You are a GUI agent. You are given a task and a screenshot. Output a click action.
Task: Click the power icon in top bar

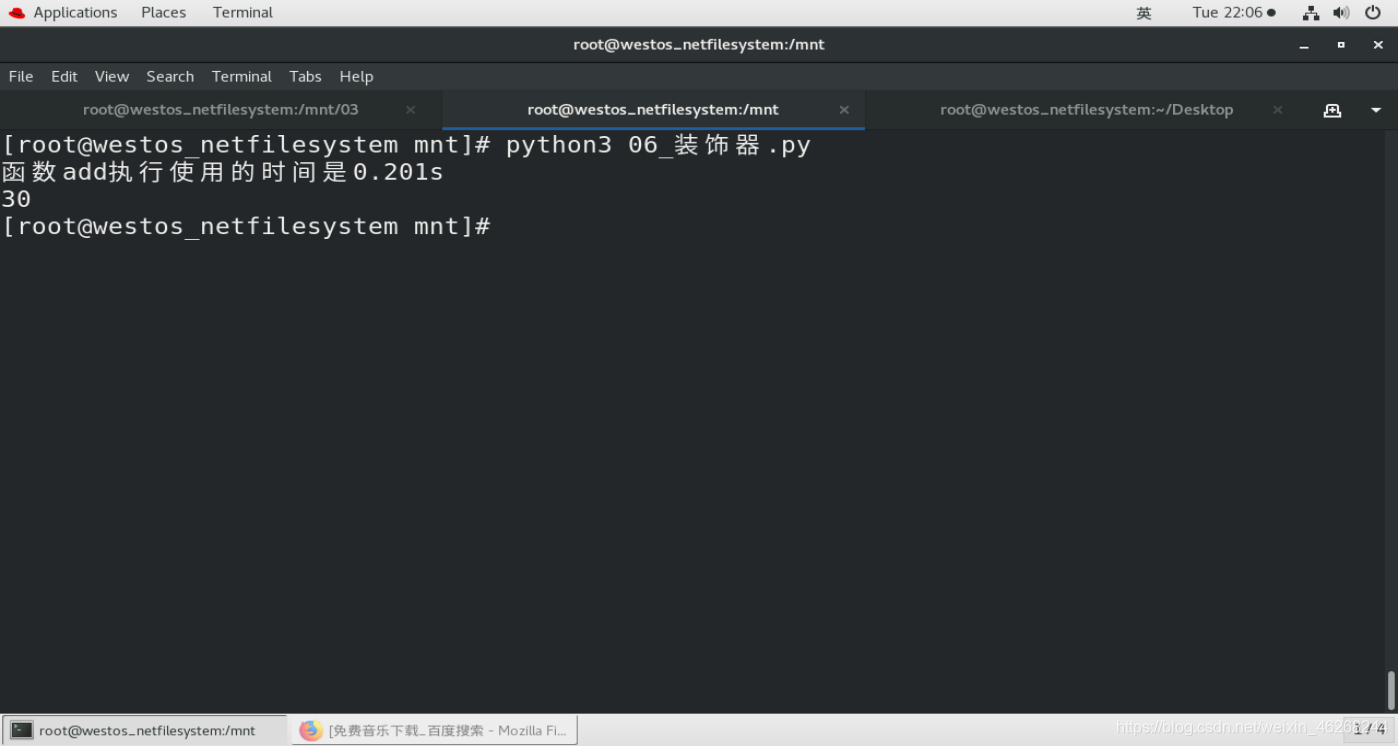point(1372,13)
